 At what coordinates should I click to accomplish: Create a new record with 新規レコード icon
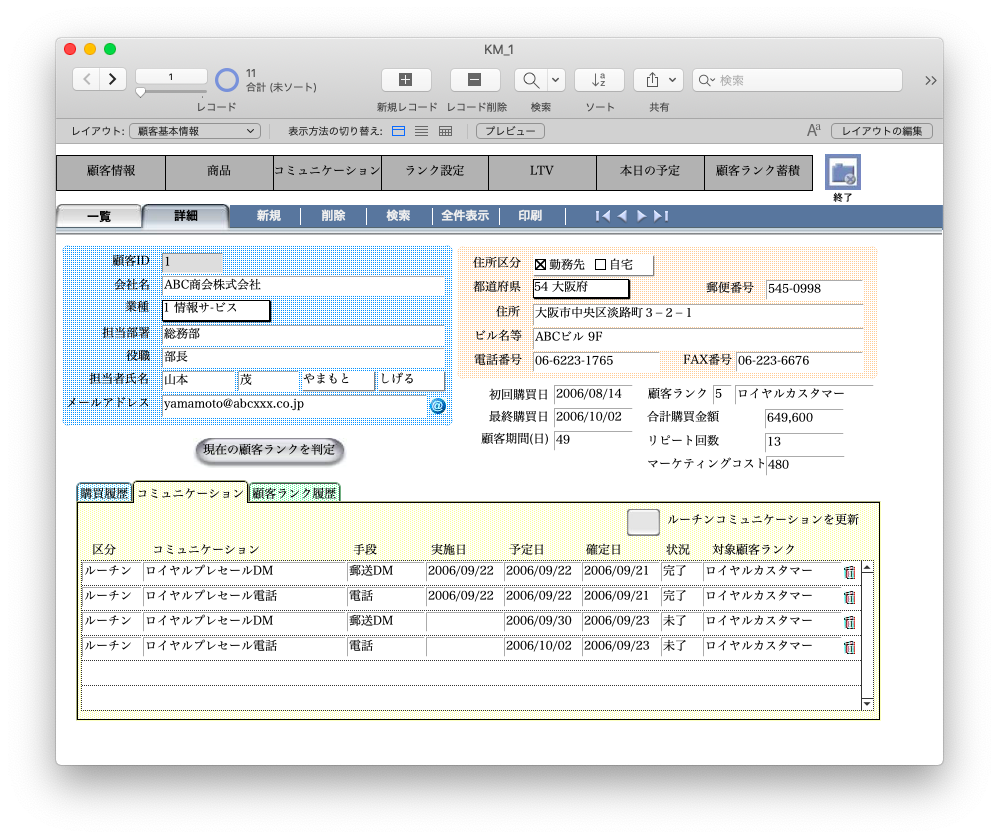[406, 79]
